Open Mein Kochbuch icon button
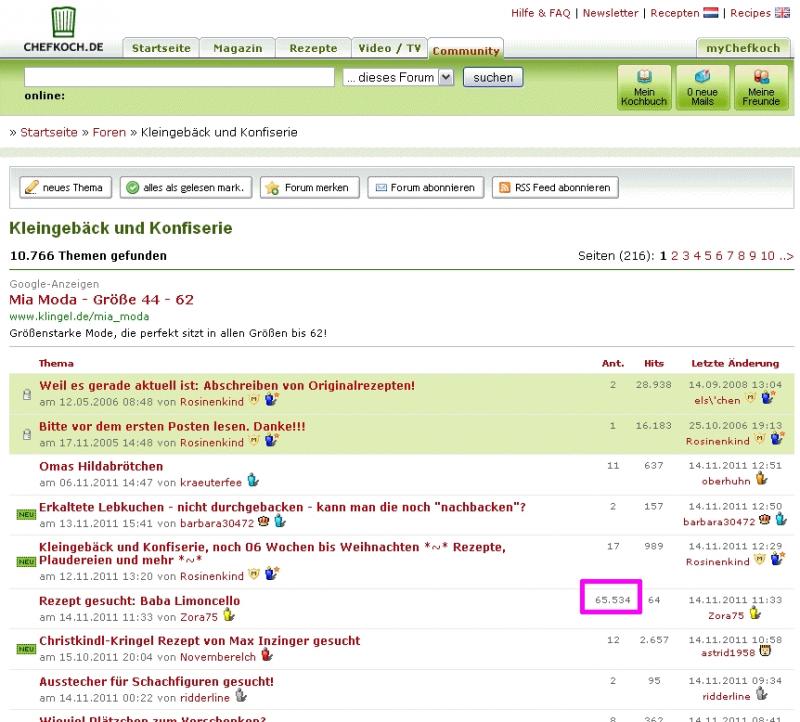Image resolution: width=800 pixels, height=722 pixels. coord(643,87)
